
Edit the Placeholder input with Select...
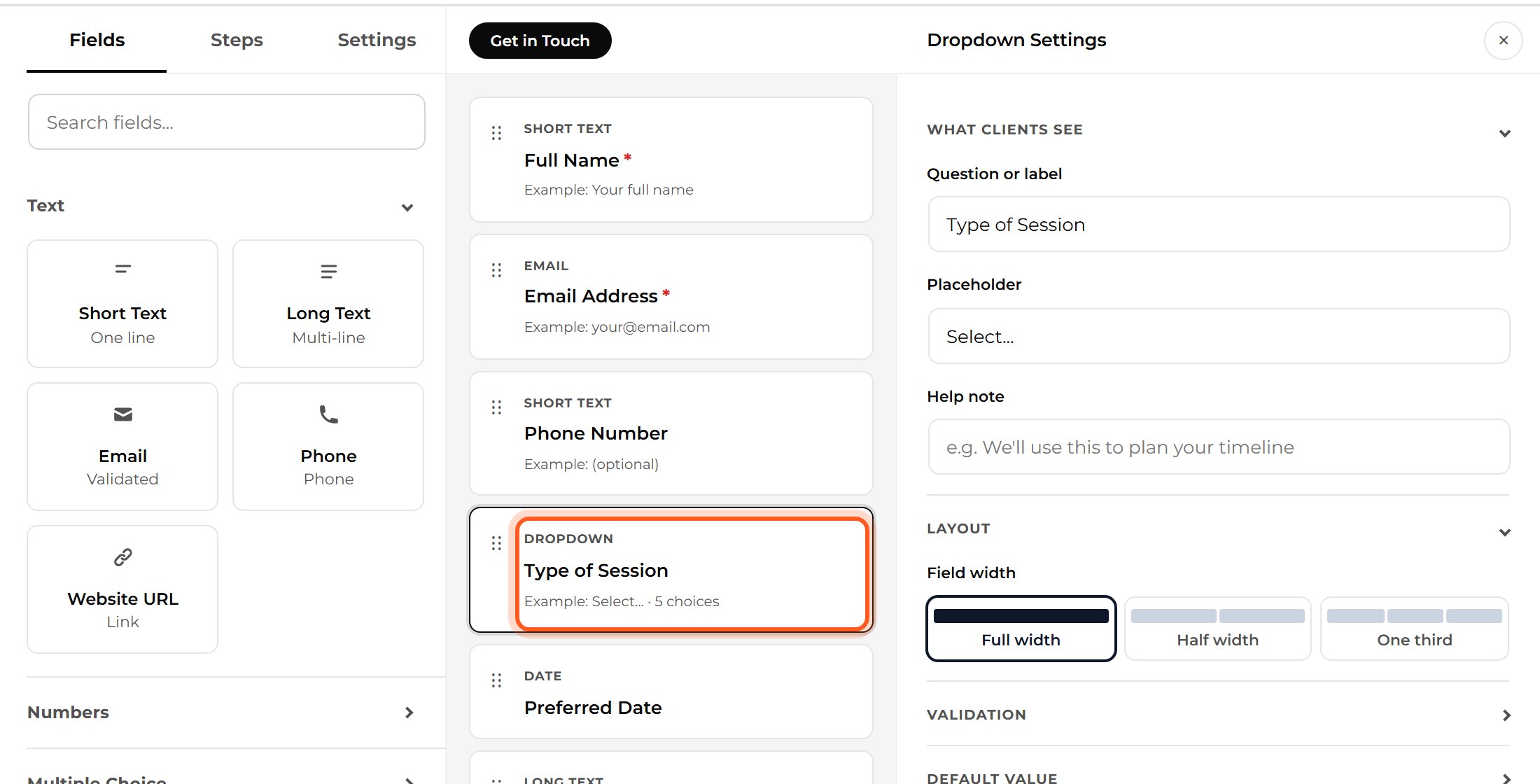point(1218,337)
